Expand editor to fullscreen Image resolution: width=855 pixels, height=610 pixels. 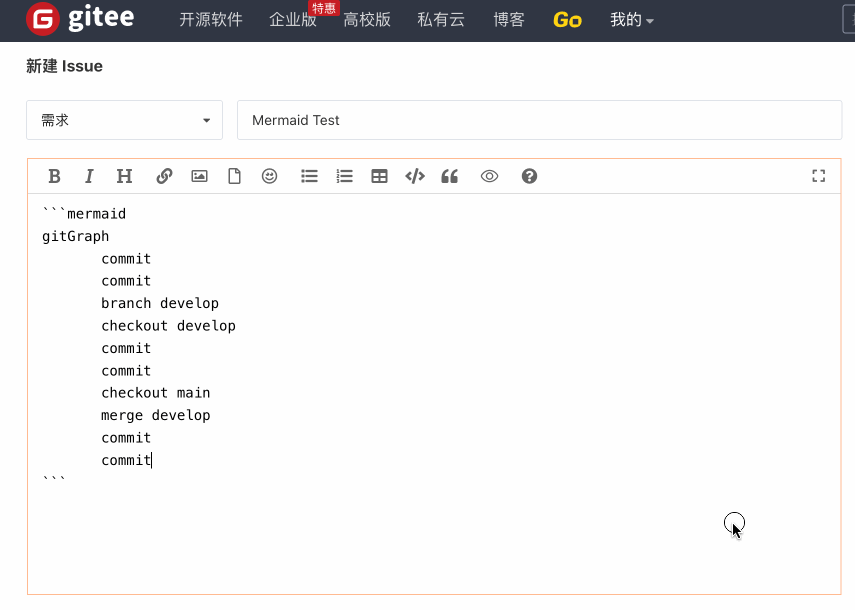pos(818,176)
